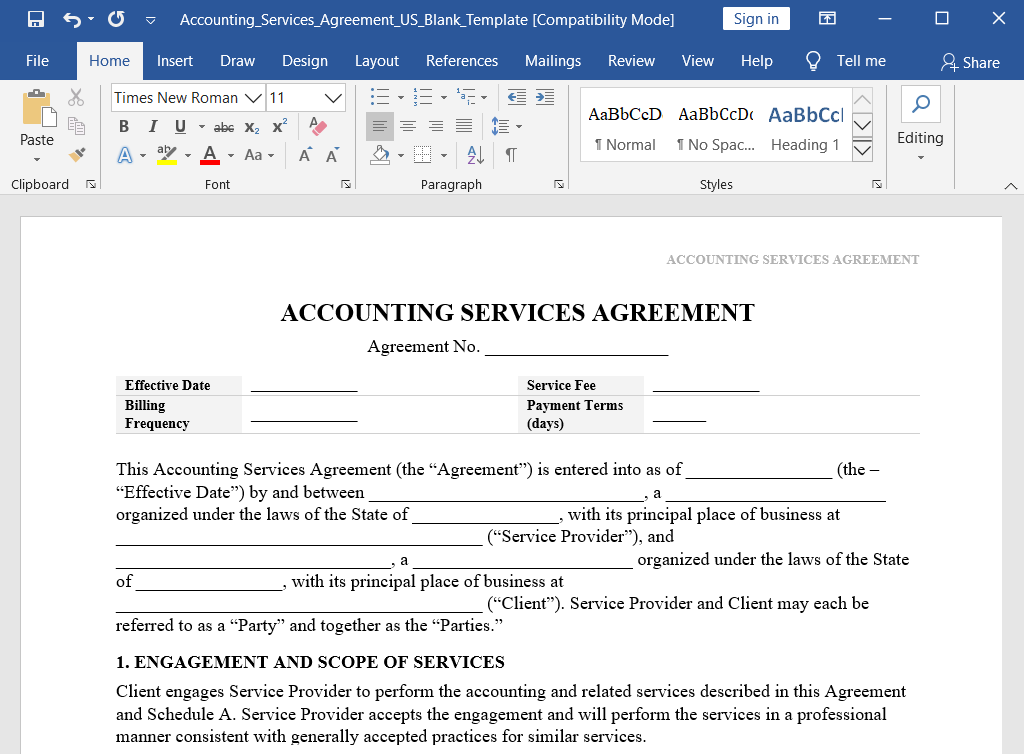The height and width of the screenshot is (754, 1024).
Task: Switch to the Insert tab
Action: [174, 61]
